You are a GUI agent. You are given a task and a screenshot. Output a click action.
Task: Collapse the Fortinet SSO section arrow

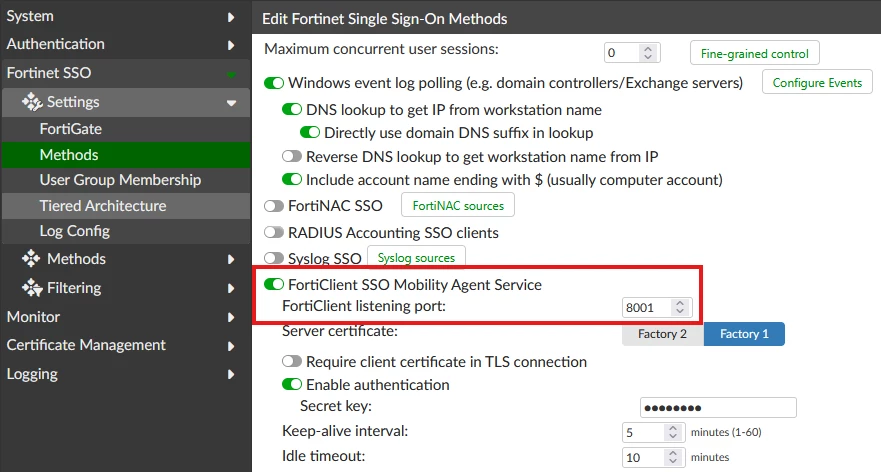(231, 74)
